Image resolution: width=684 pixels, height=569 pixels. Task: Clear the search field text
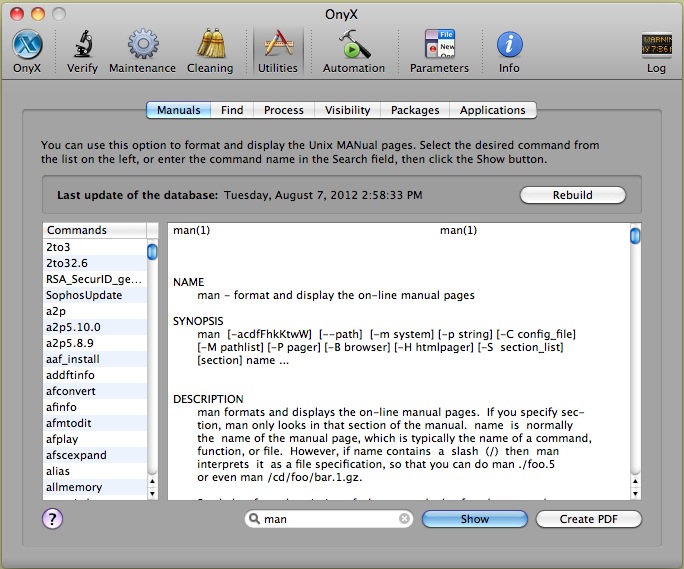(x=404, y=519)
